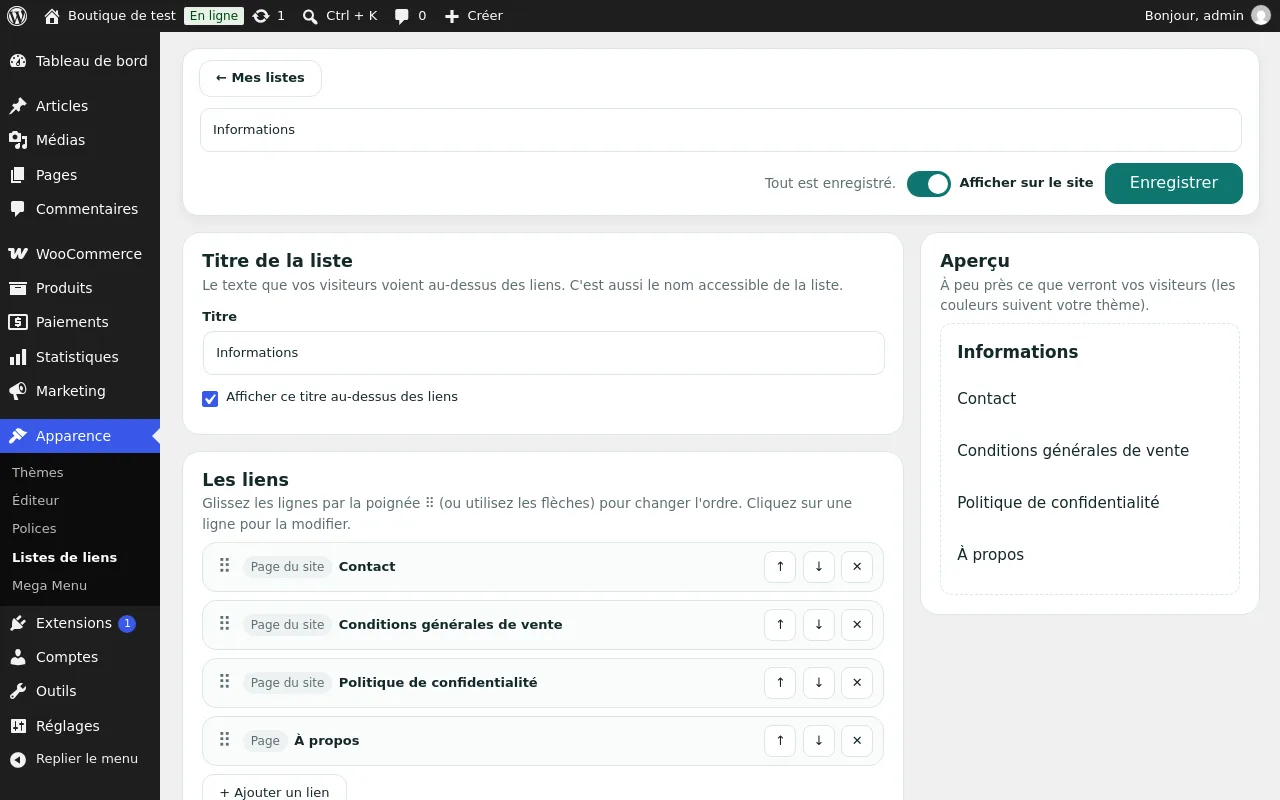Collapse the admin menu with Replier le menu
The height and width of the screenshot is (800, 1280).
80,759
